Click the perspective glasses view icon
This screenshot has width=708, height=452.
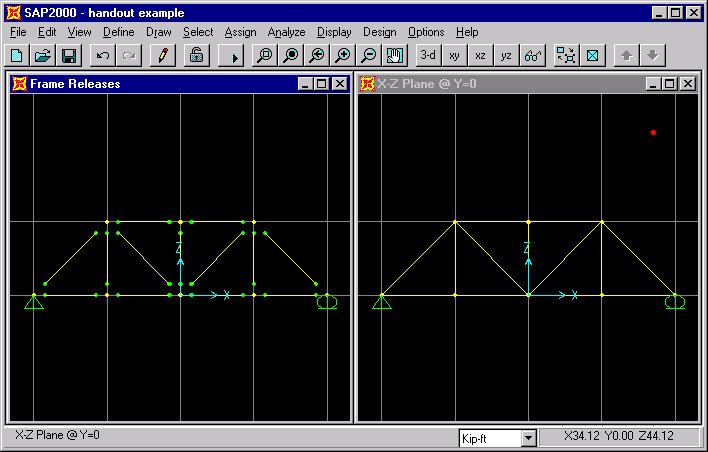pos(533,56)
